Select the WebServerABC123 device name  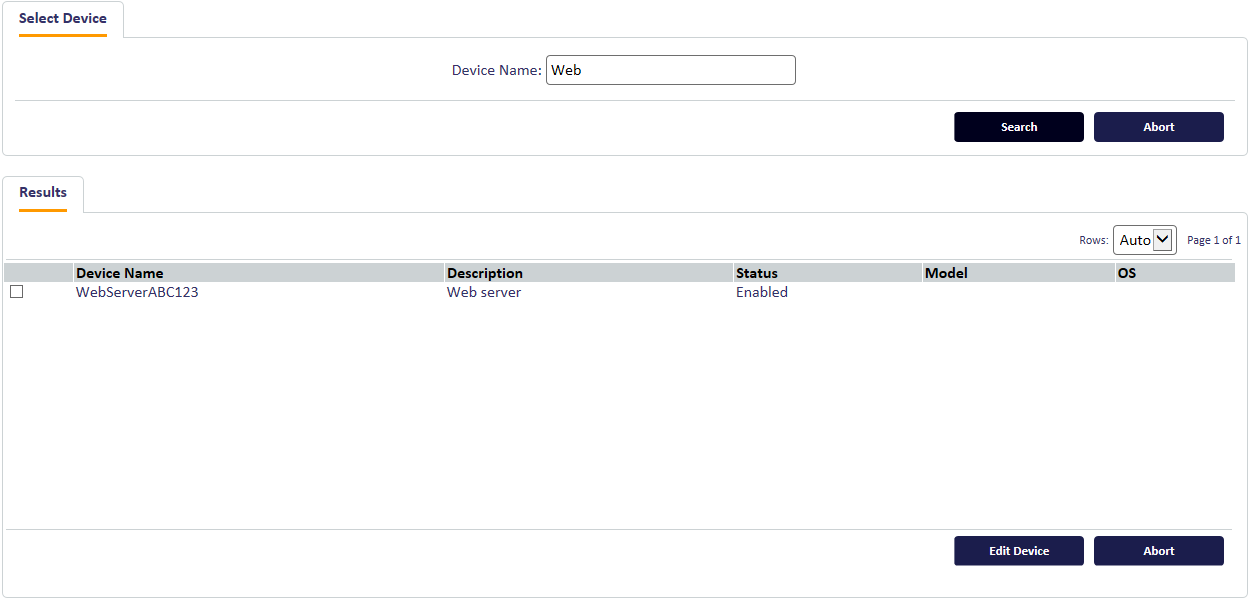[137, 292]
